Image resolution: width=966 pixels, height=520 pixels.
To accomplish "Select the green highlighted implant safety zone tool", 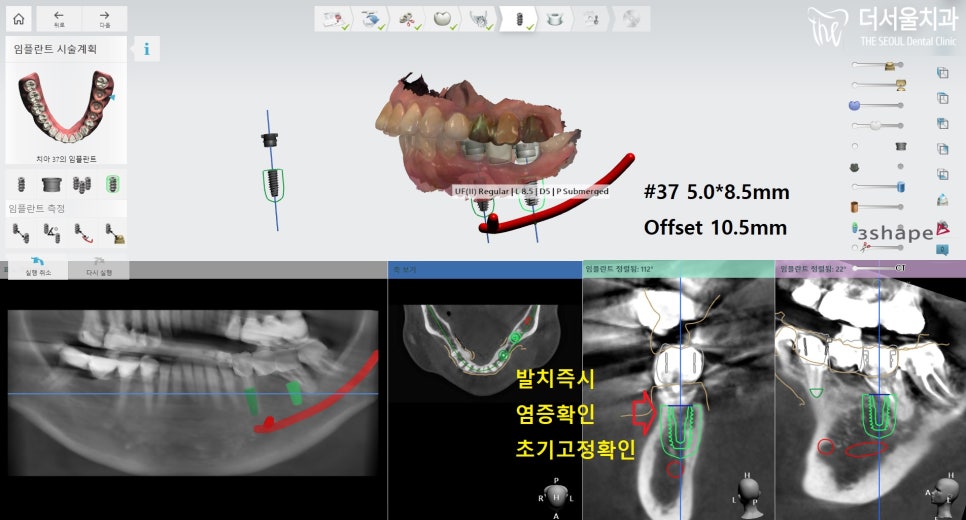I will pos(115,184).
